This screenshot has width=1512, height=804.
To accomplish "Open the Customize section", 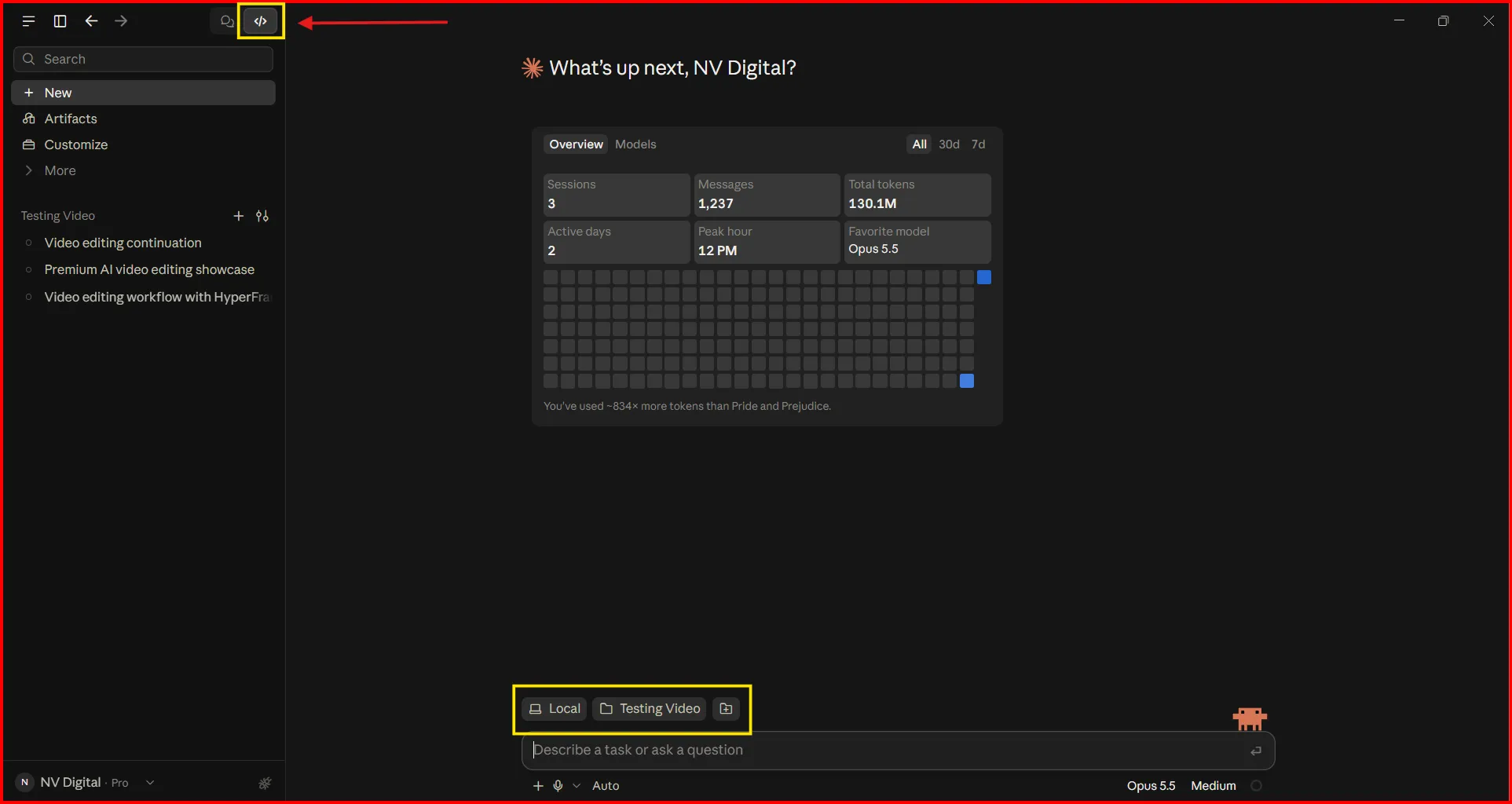I will tap(143, 144).
